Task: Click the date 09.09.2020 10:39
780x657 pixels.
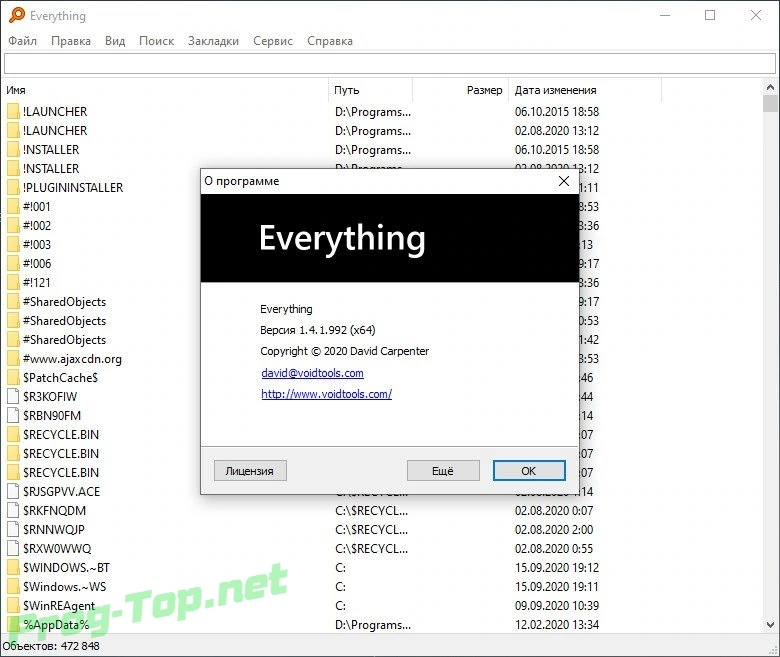Action: (x=557, y=605)
